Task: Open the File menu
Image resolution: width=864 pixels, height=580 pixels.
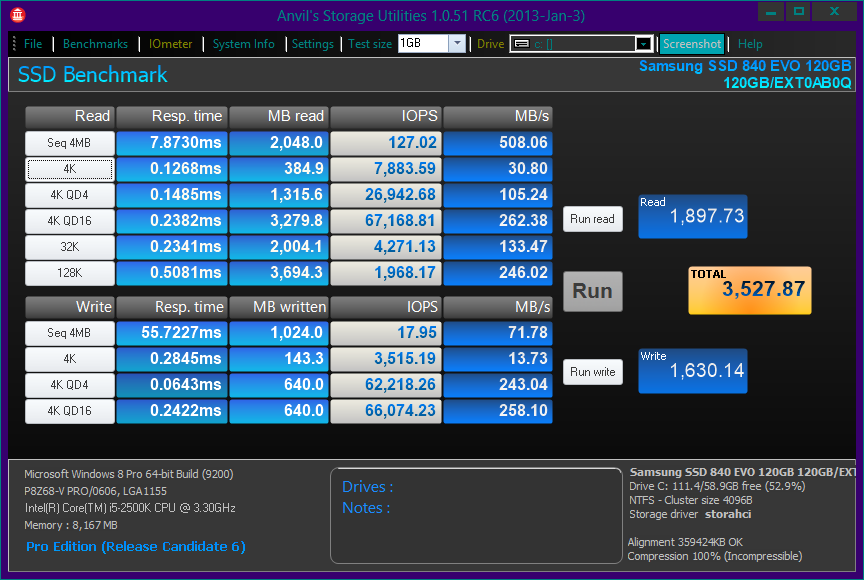Action: point(33,44)
